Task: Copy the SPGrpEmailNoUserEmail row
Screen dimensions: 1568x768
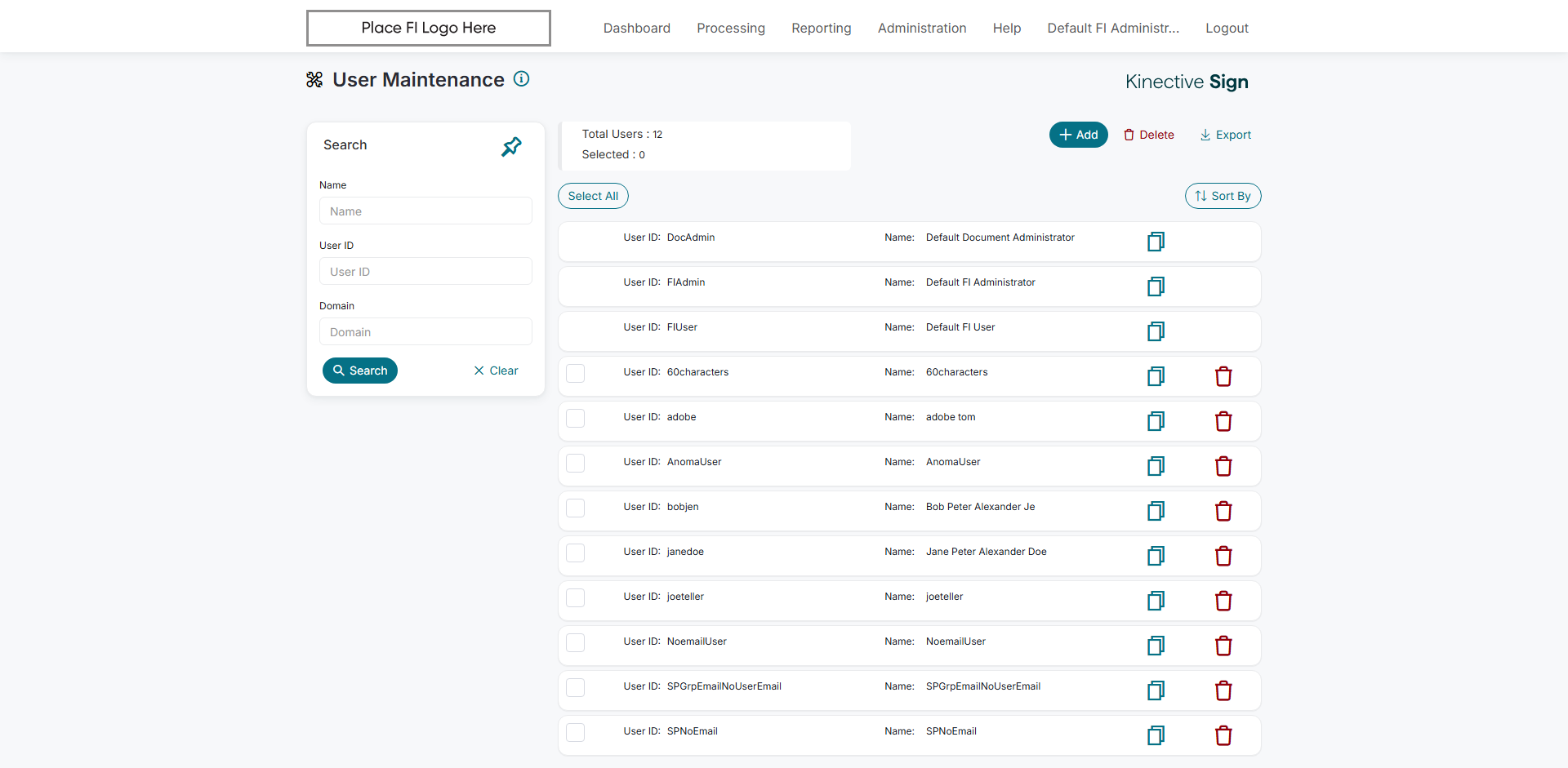Action: [1156, 690]
